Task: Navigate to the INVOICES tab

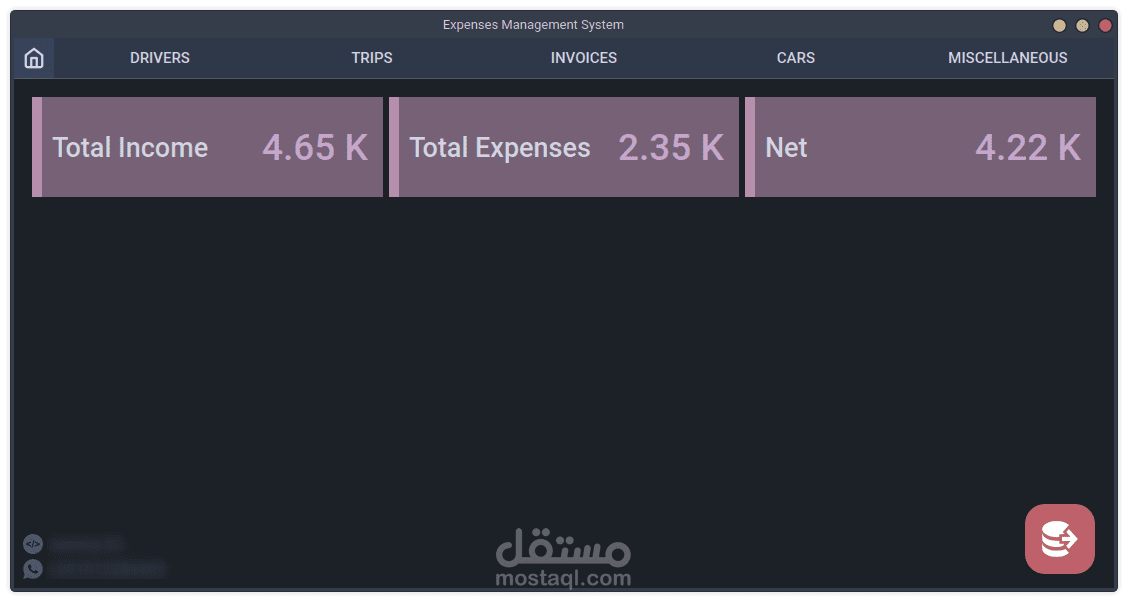Action: (584, 57)
